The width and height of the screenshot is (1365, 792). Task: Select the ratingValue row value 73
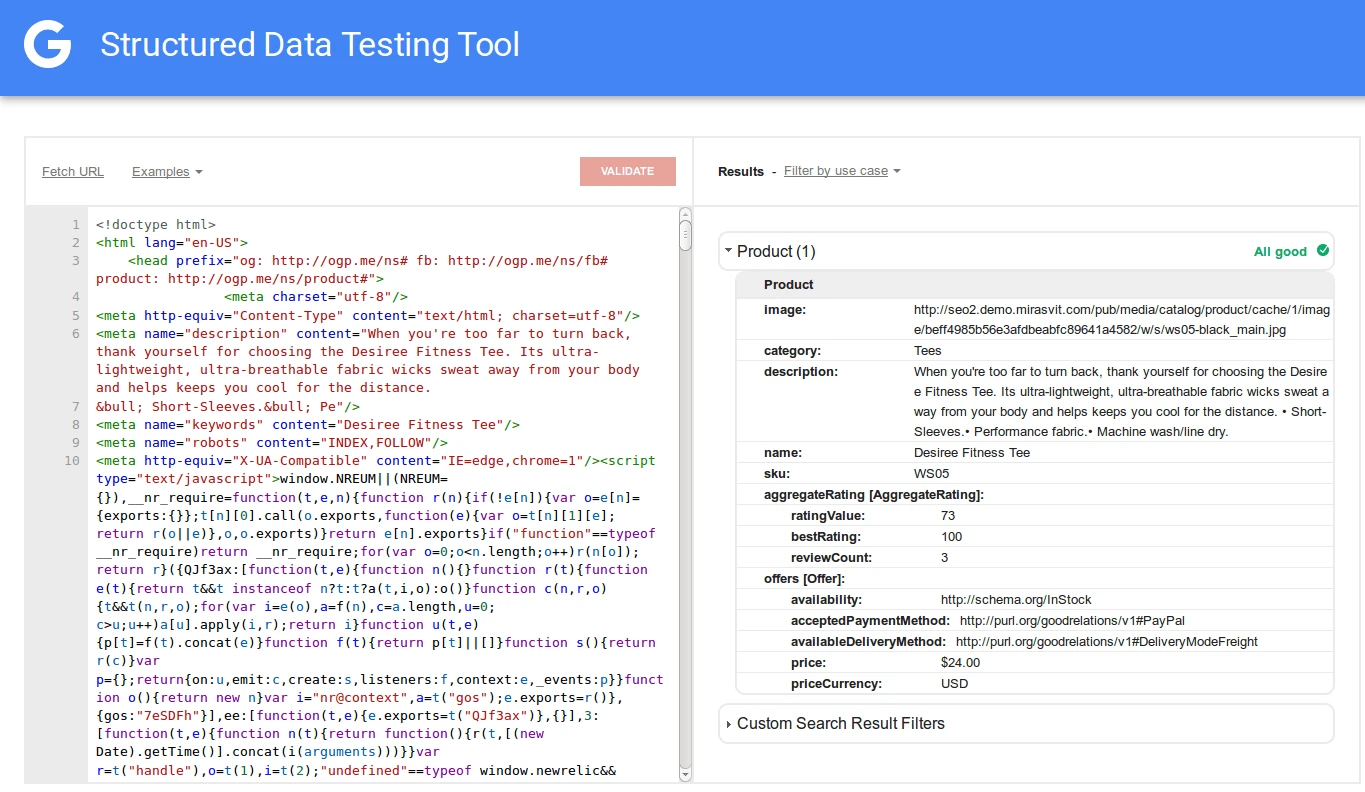coord(950,515)
